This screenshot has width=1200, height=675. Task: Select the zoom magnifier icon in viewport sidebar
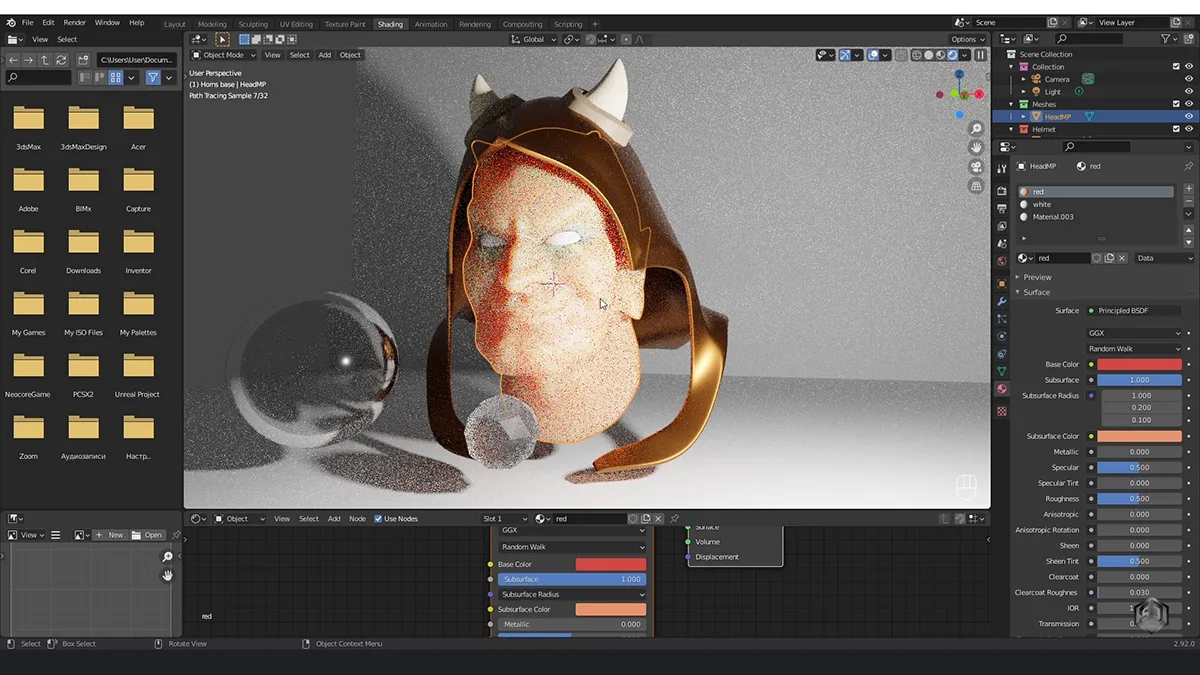976,128
